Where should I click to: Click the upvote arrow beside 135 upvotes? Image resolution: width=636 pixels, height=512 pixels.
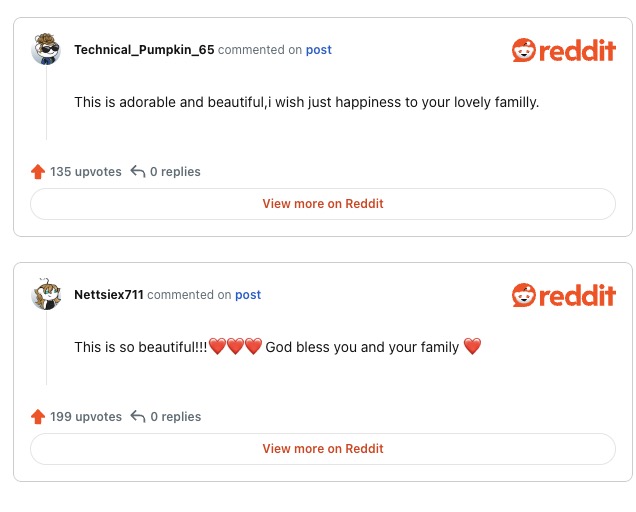(38, 172)
